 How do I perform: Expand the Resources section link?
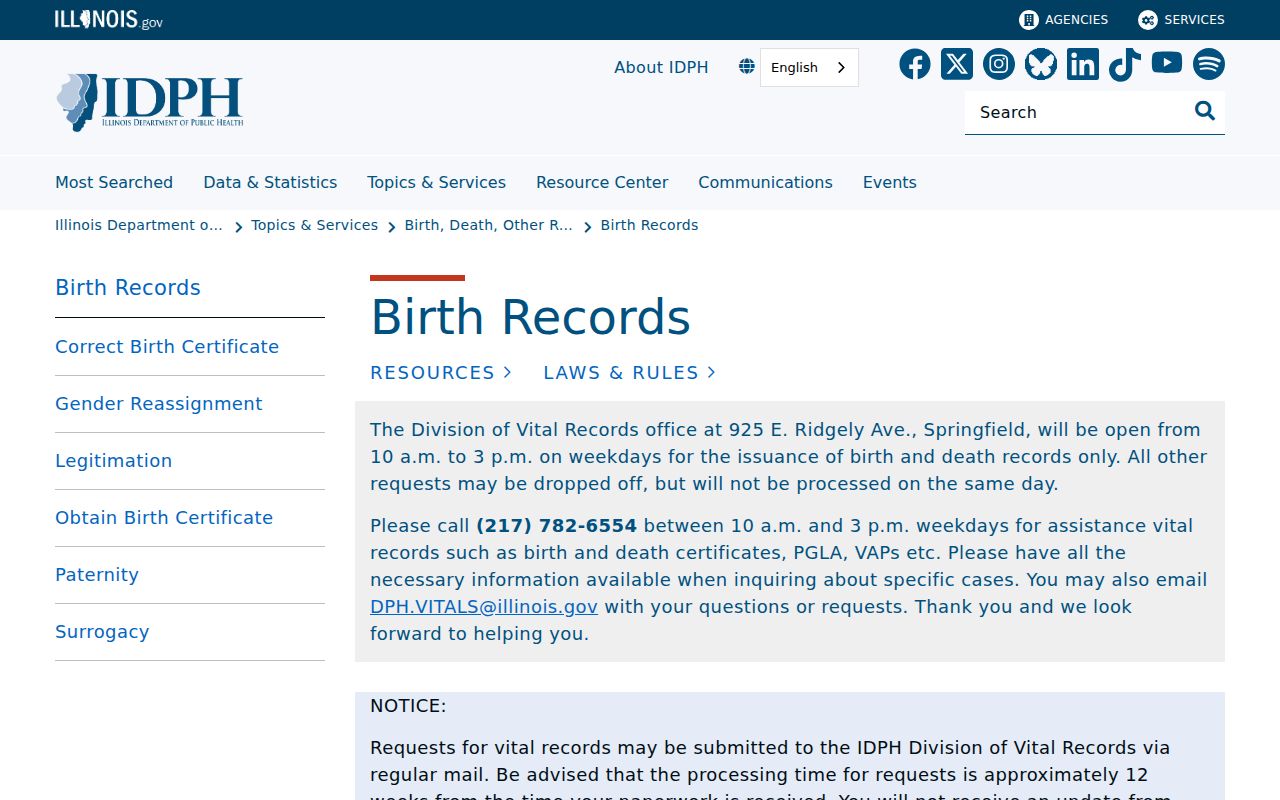pos(441,372)
